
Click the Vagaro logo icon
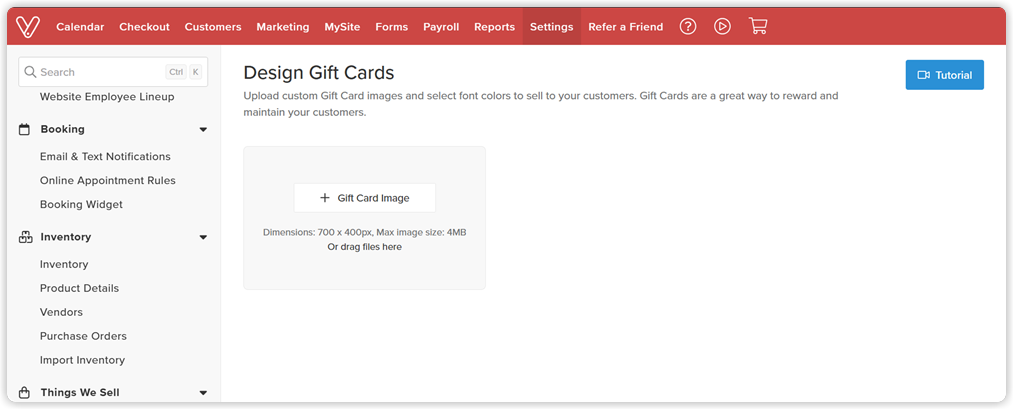point(29,27)
